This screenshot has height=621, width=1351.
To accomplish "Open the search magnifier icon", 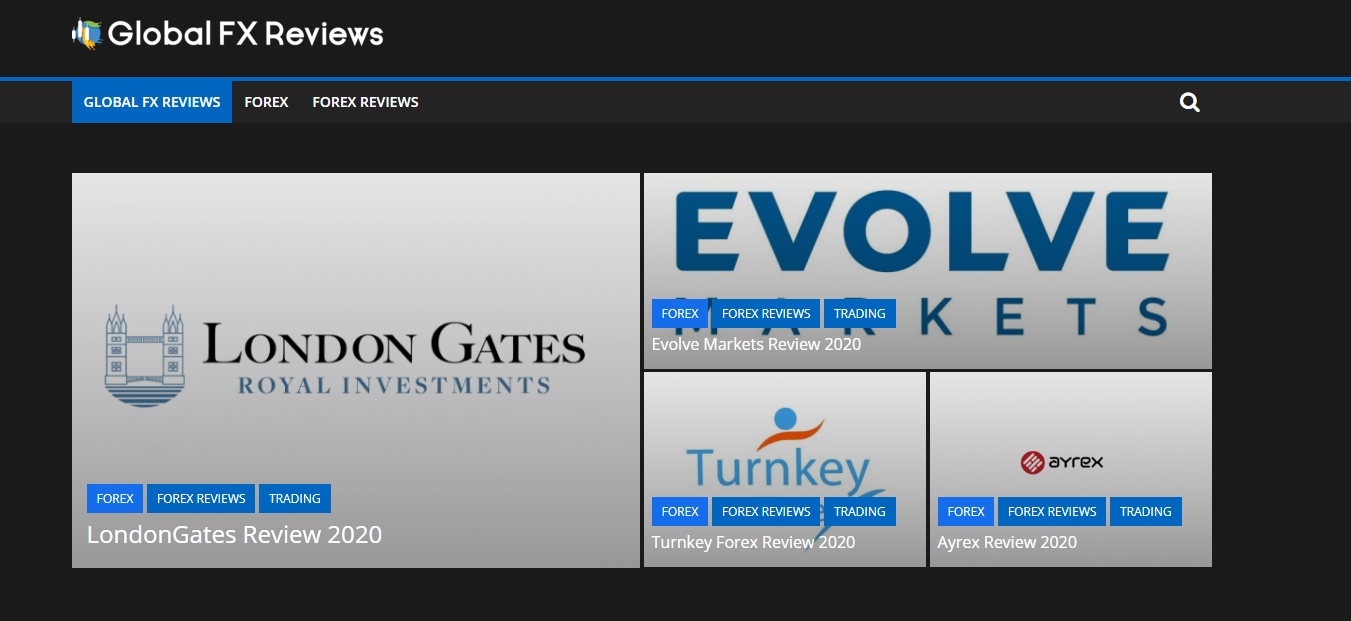I will (x=1189, y=102).
